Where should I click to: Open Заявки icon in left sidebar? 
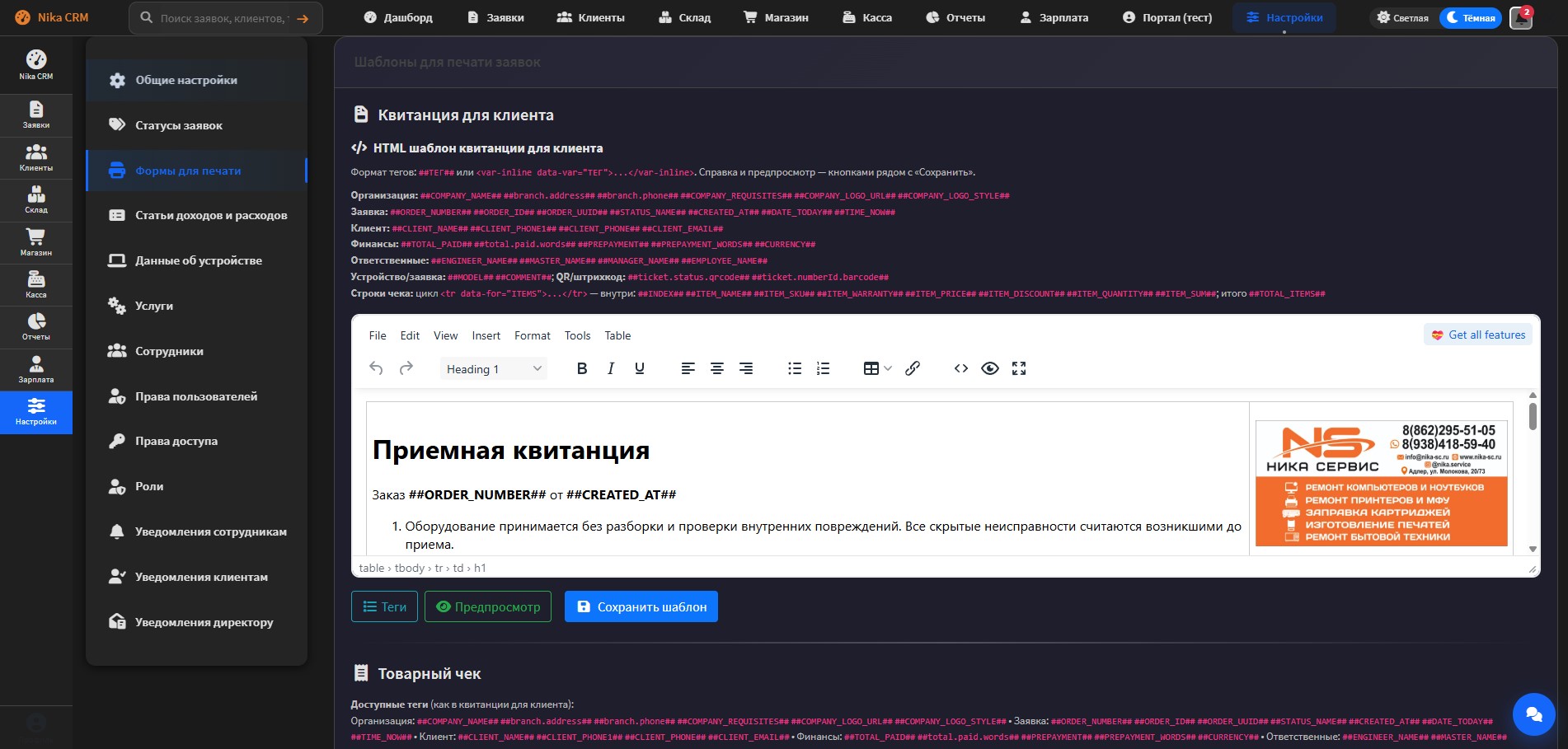tap(36, 115)
